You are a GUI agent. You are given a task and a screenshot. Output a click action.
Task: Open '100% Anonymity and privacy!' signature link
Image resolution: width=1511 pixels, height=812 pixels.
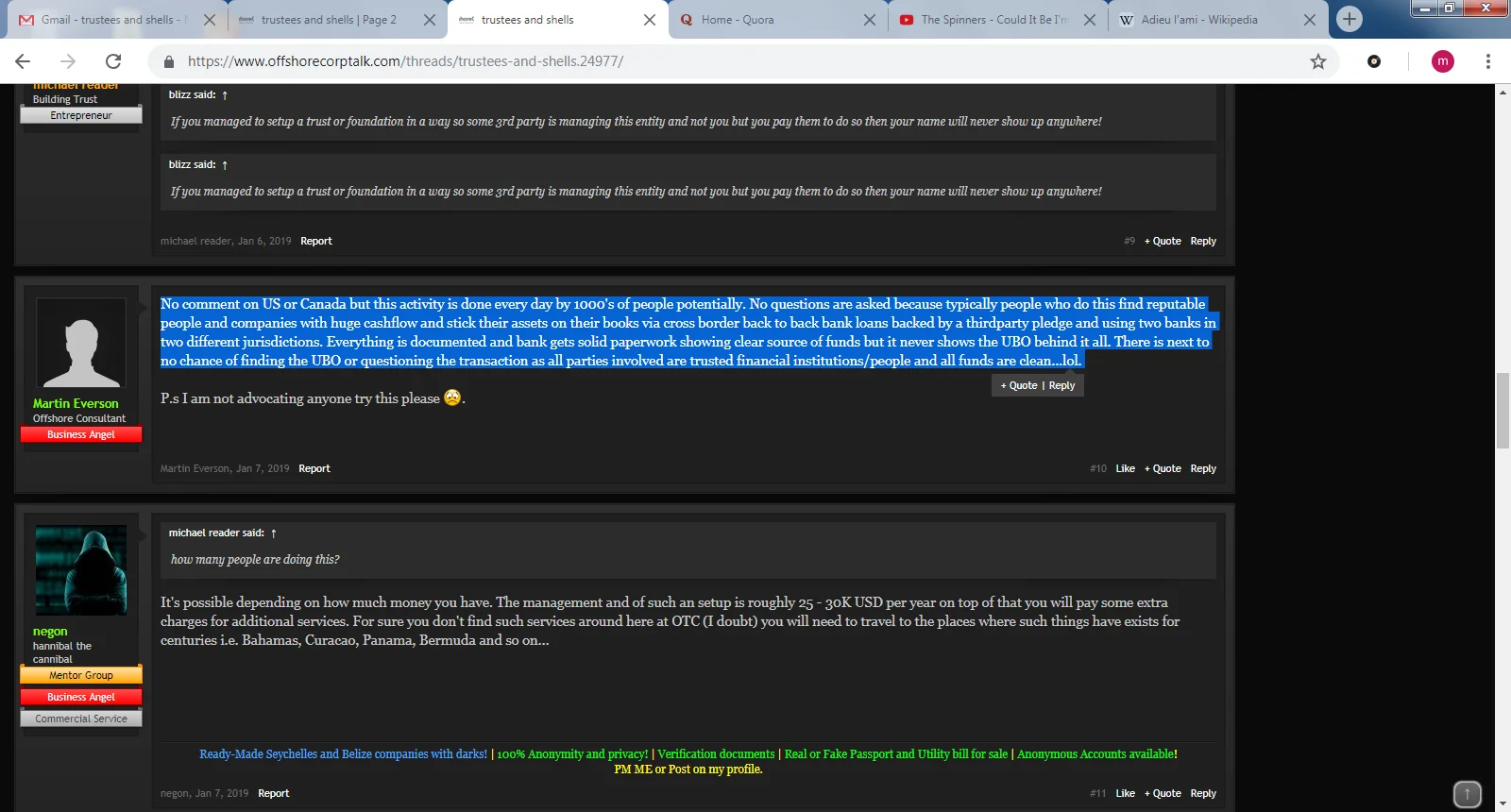(x=572, y=754)
